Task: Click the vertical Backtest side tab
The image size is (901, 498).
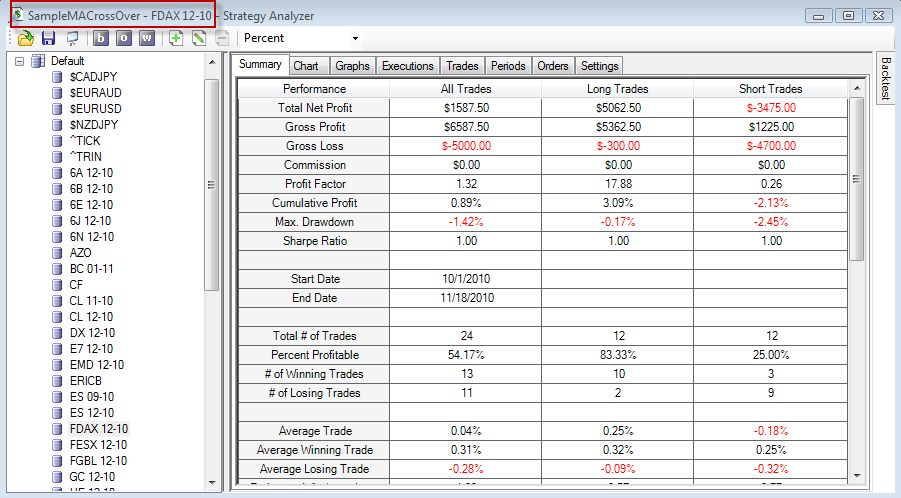Action: coord(886,79)
